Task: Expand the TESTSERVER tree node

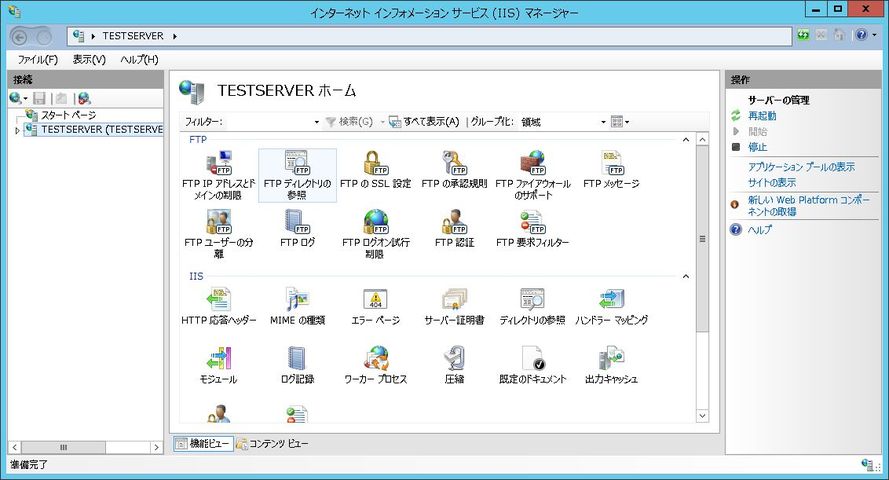Action: 17,130
